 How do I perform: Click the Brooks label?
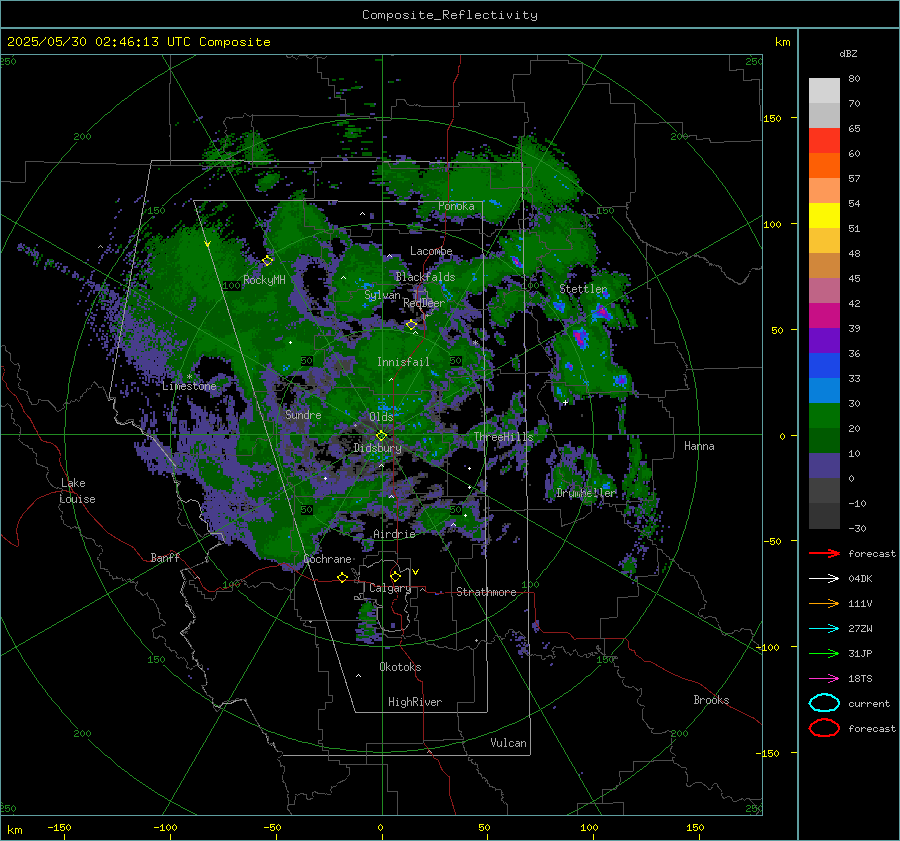711,700
